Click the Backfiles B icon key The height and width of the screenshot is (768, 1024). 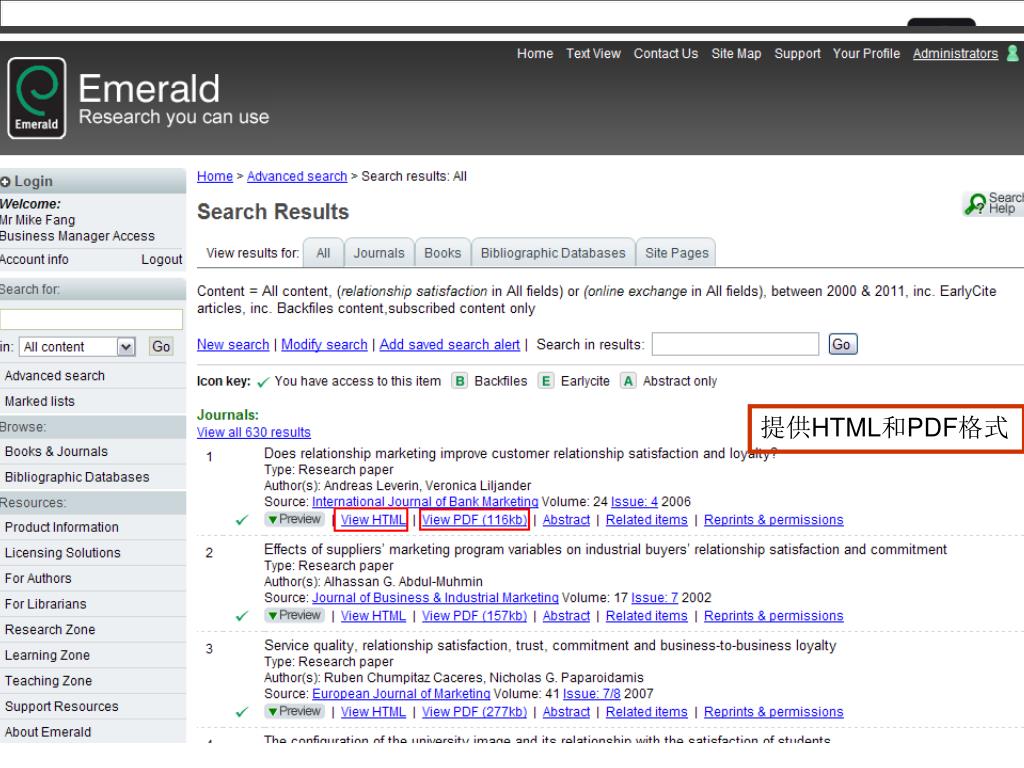460,381
